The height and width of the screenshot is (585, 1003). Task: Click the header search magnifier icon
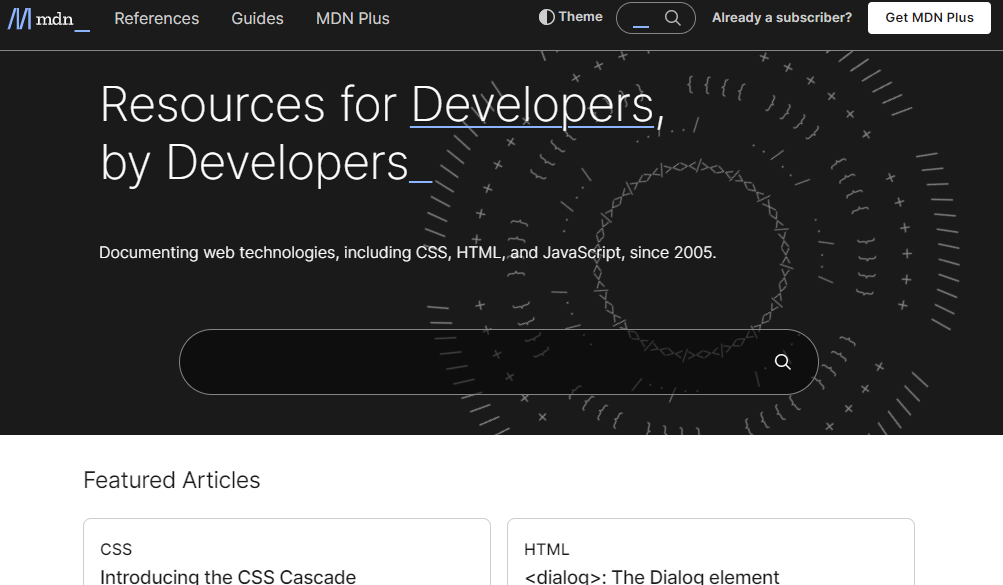click(672, 18)
